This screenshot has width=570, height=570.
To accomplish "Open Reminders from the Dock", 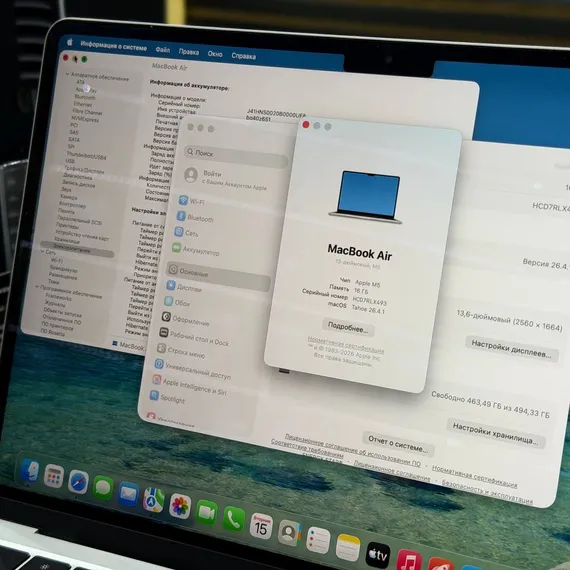I will coord(318,540).
